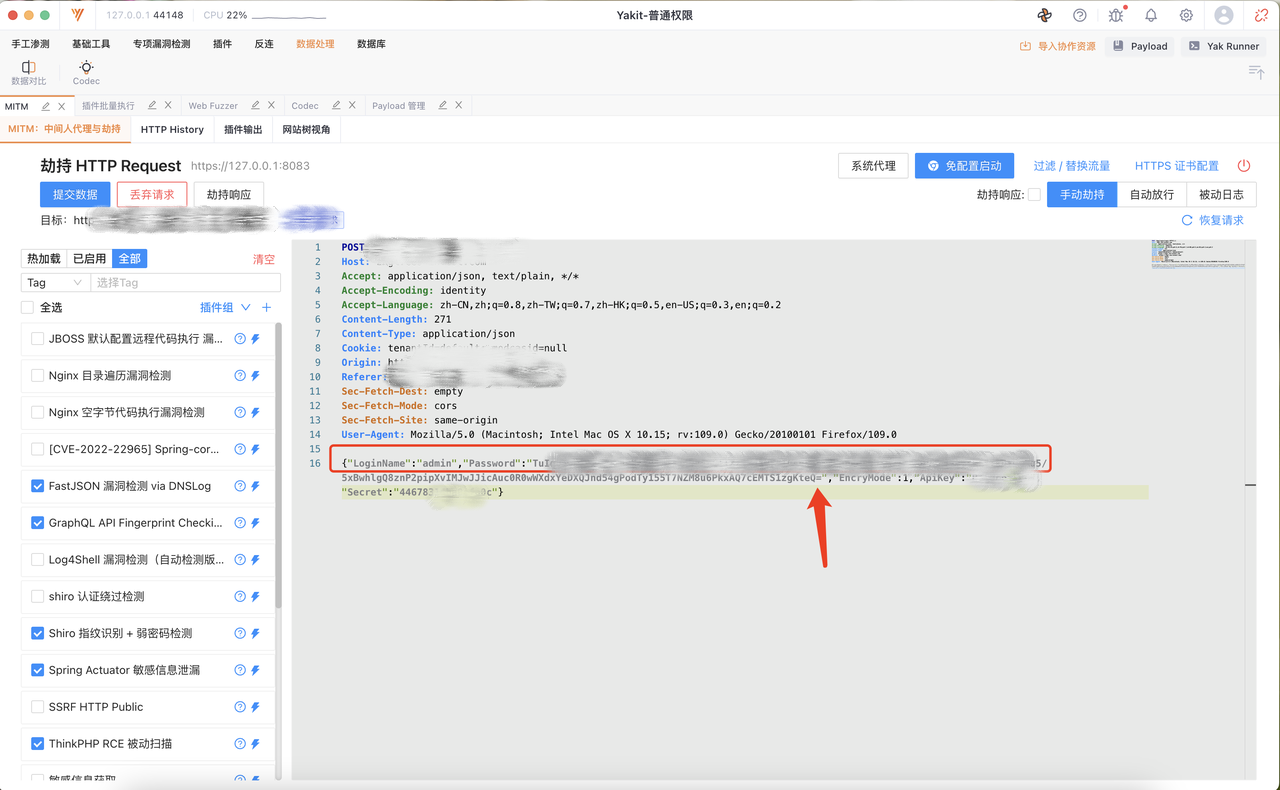Image resolution: width=1280 pixels, height=790 pixels.
Task: Click the 丢弃请求 button
Action: pos(152,195)
